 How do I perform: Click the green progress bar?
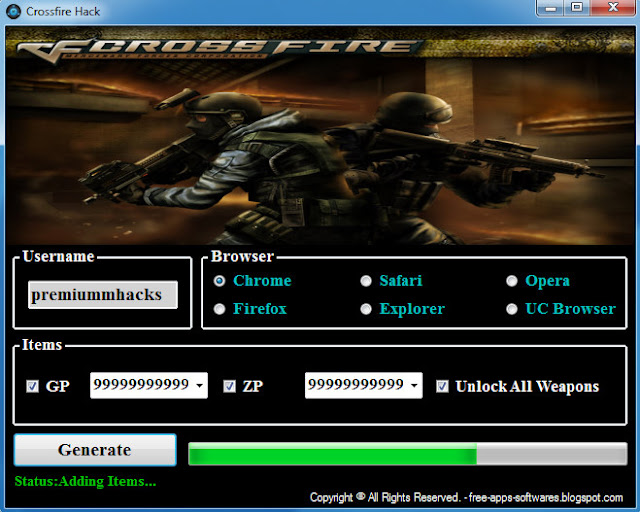[x=407, y=454]
